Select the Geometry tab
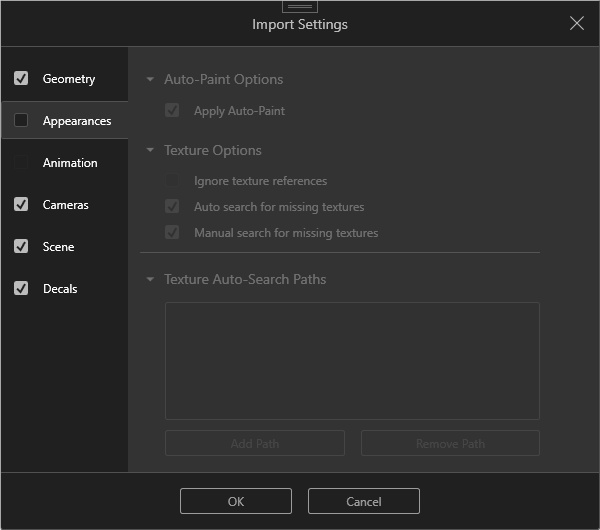The height and width of the screenshot is (530, 600). (69, 79)
